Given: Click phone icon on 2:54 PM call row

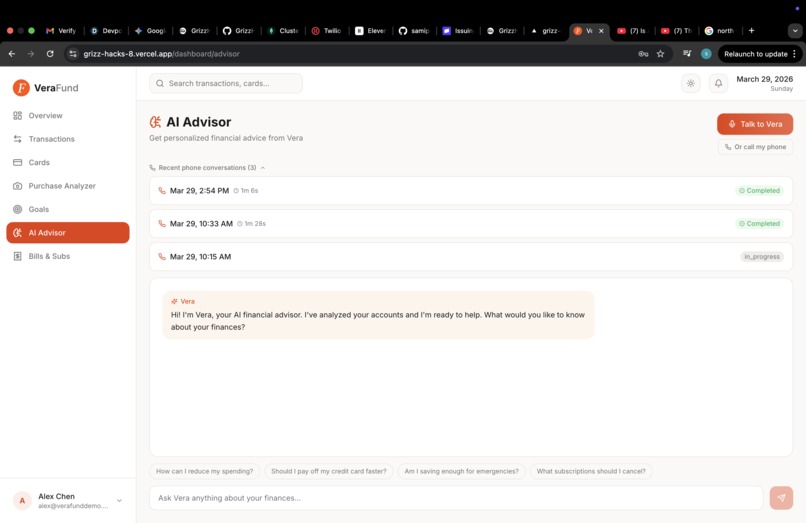Looking at the screenshot, I should (x=162, y=191).
